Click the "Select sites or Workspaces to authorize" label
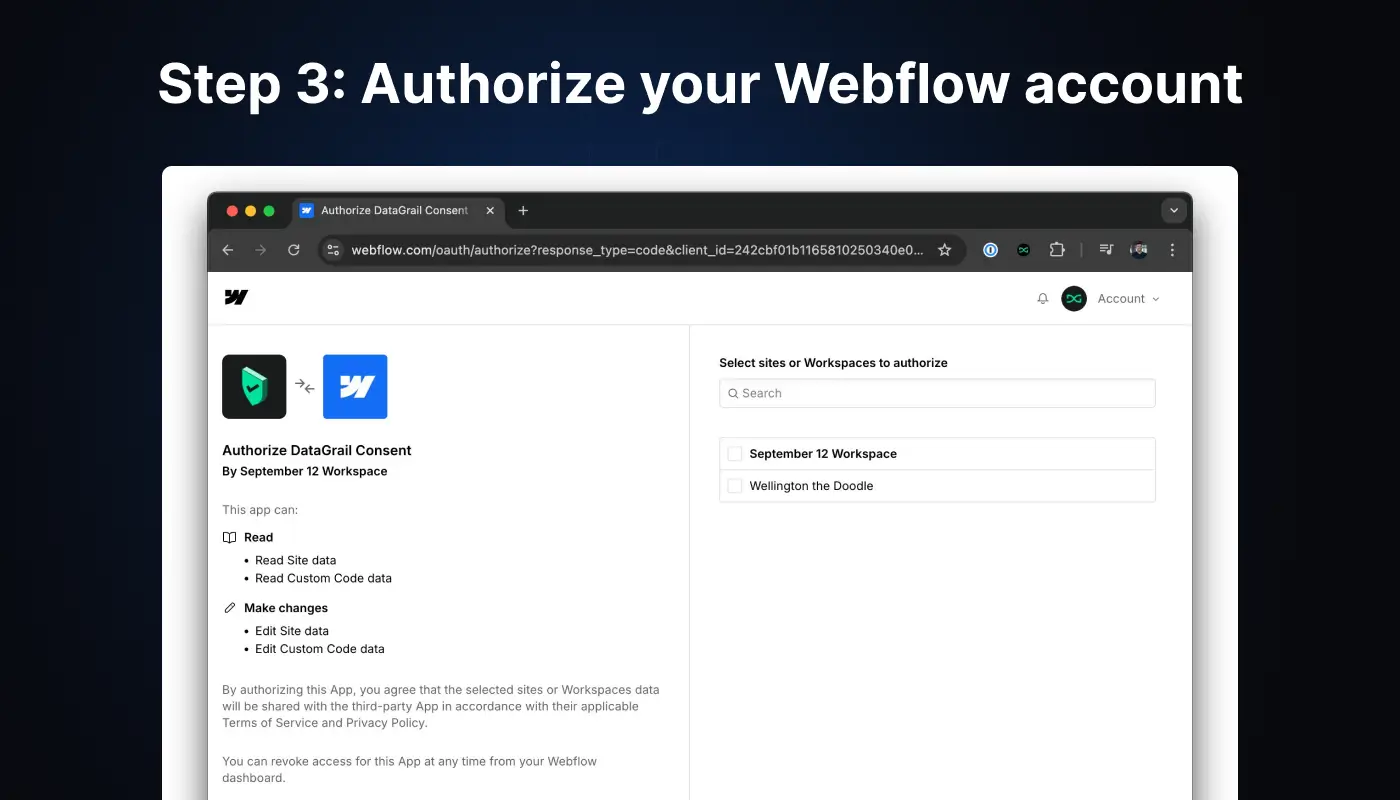Image resolution: width=1400 pixels, height=800 pixels. tap(834, 363)
